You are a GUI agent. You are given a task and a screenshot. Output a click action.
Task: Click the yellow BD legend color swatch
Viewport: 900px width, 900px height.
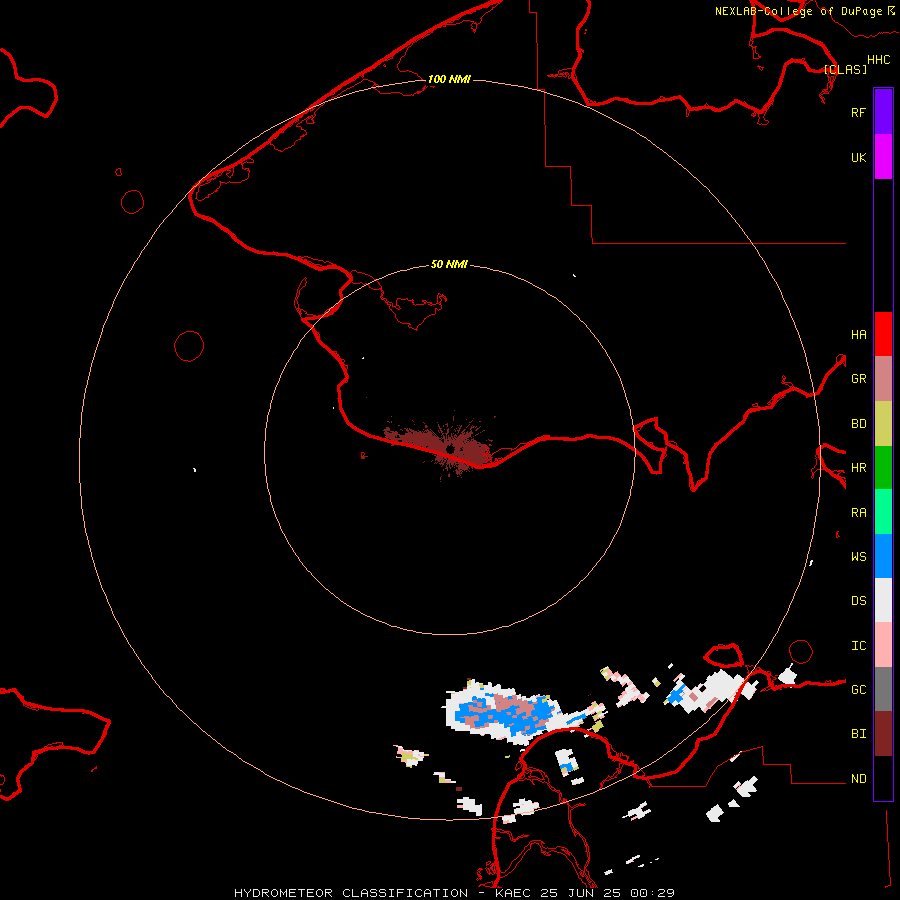[883, 424]
